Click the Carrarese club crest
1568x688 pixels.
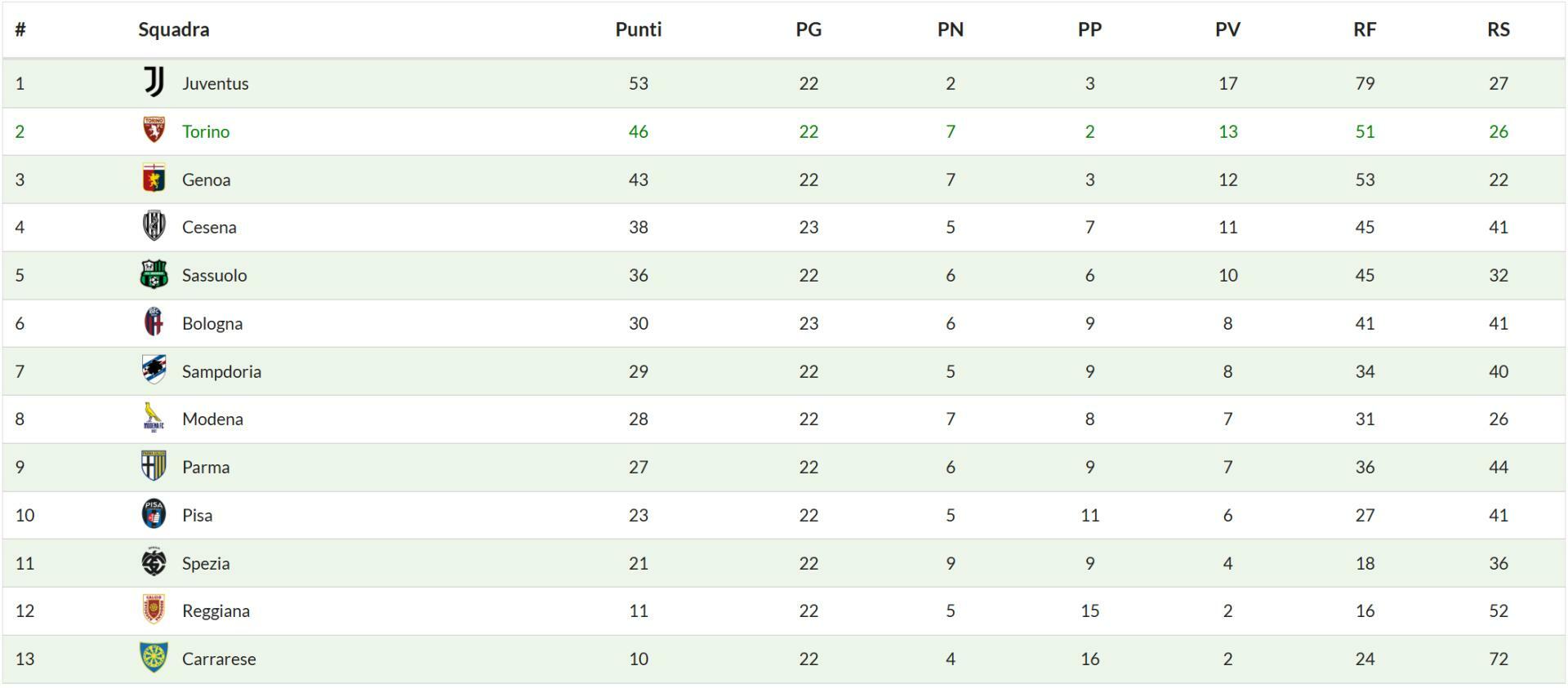click(x=154, y=658)
